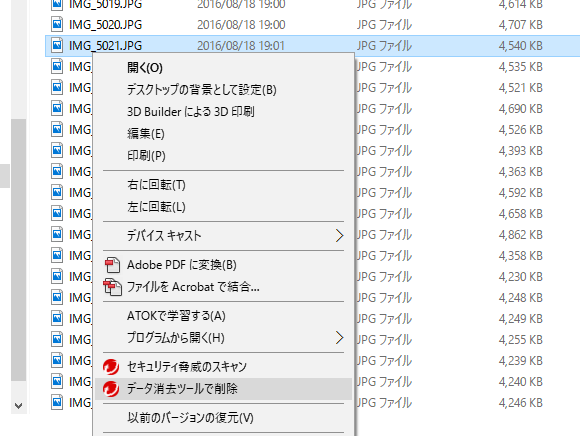The height and width of the screenshot is (436, 580).
Task: Click the file icon in the 4,240 KB row
Action: click(x=57, y=381)
